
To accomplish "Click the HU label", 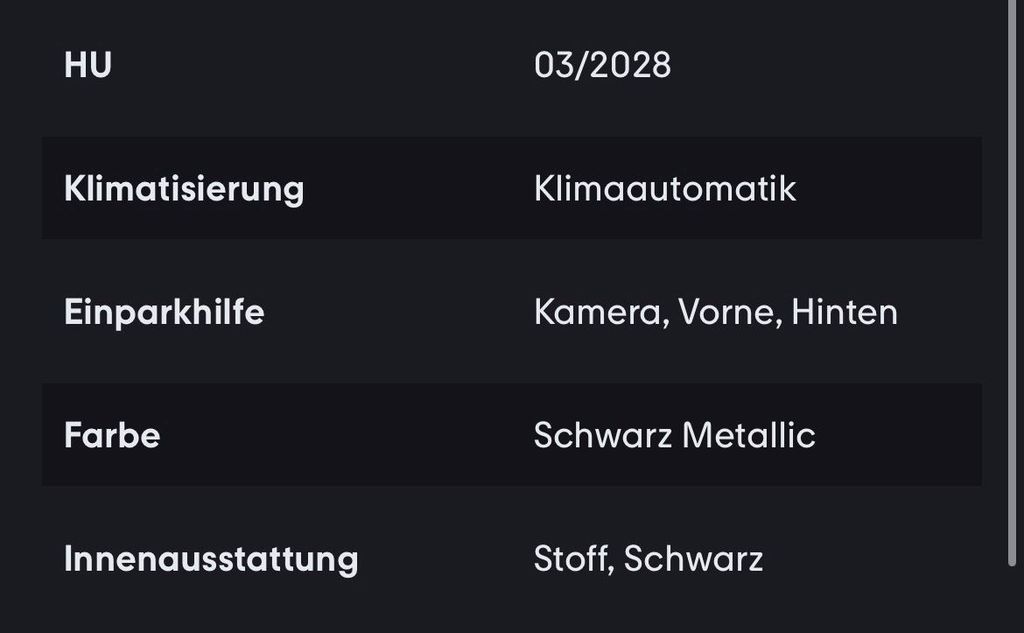I will pyautogui.click(x=88, y=66).
